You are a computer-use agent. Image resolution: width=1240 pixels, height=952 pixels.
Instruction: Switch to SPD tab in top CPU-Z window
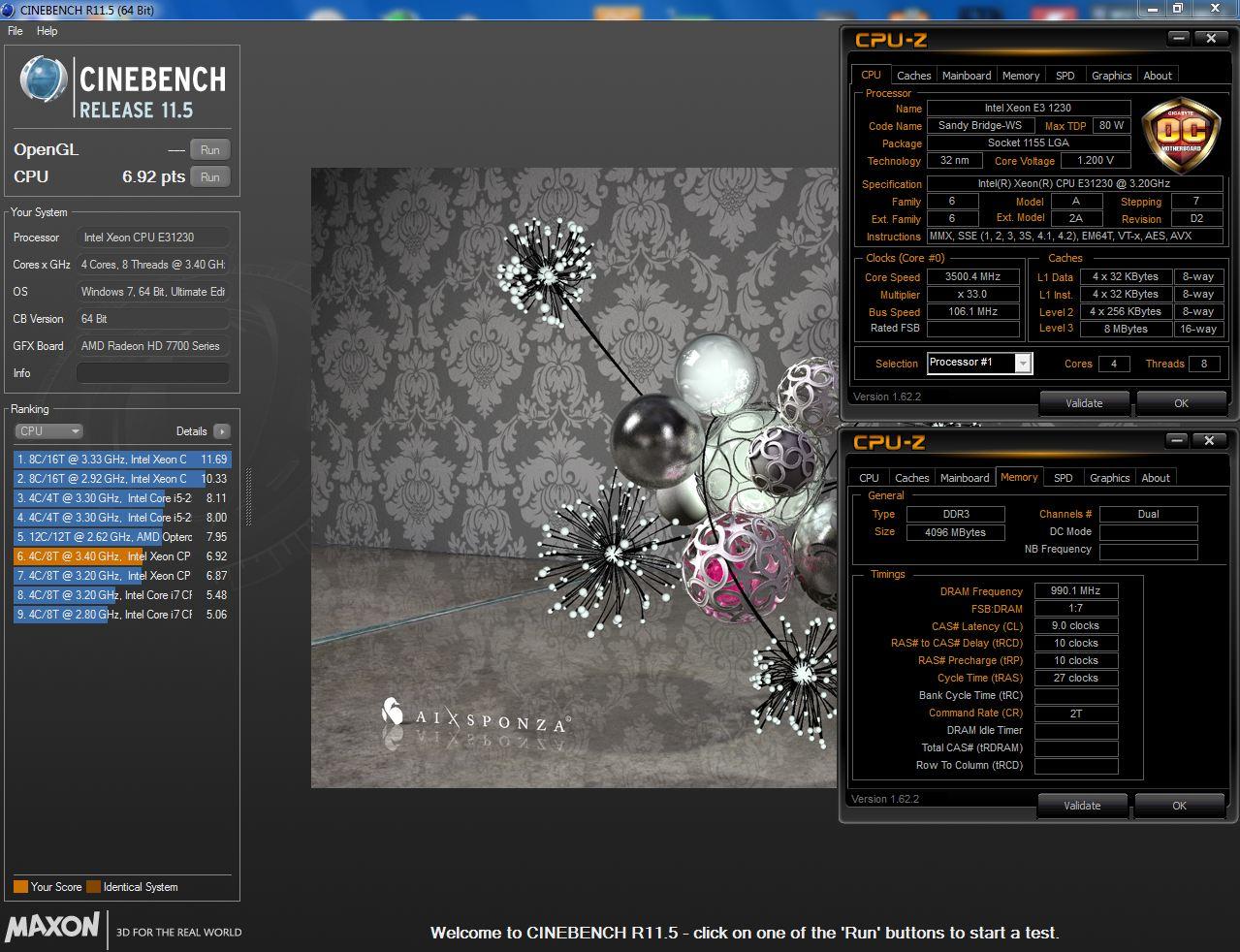[x=1065, y=76]
